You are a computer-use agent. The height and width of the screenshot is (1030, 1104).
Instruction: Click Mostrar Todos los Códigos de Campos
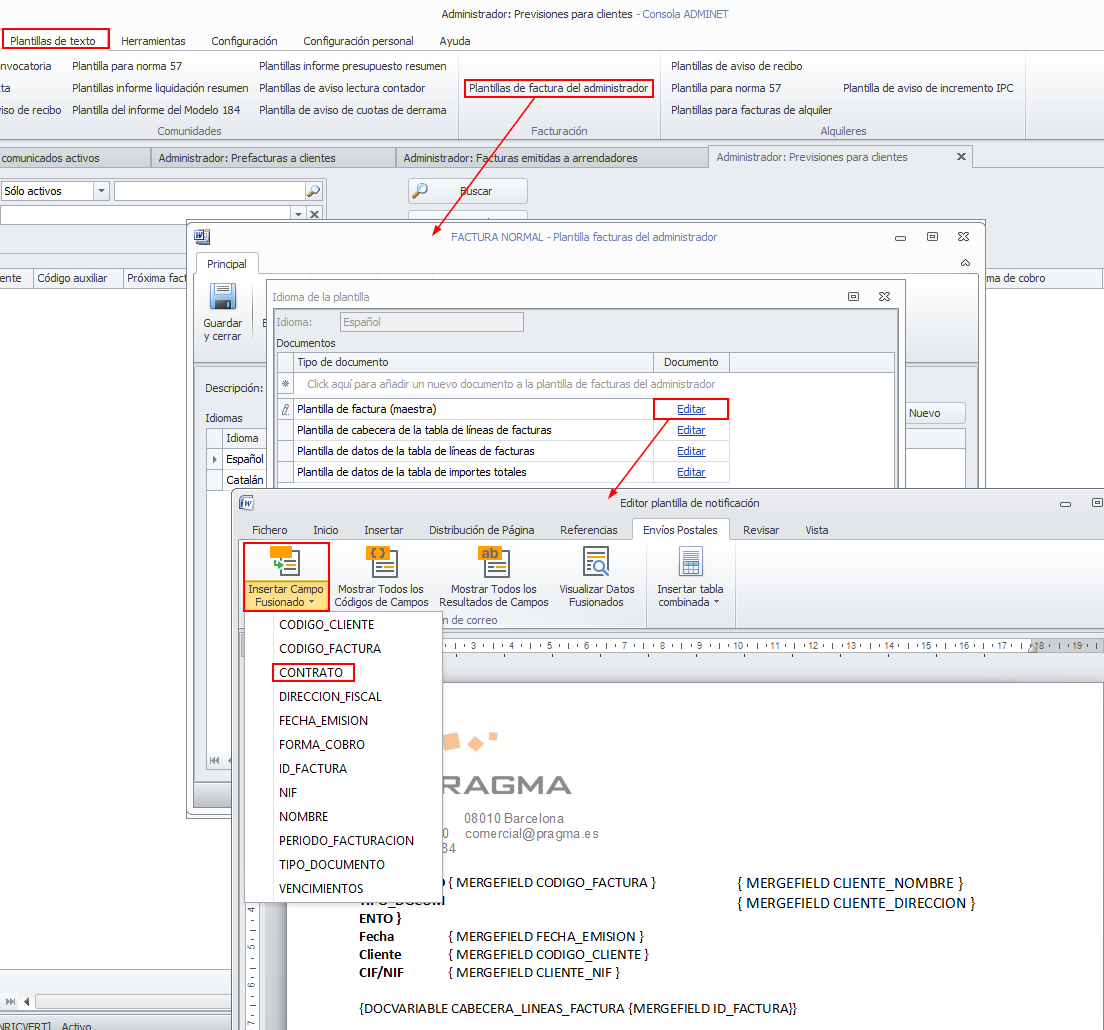pos(381,577)
